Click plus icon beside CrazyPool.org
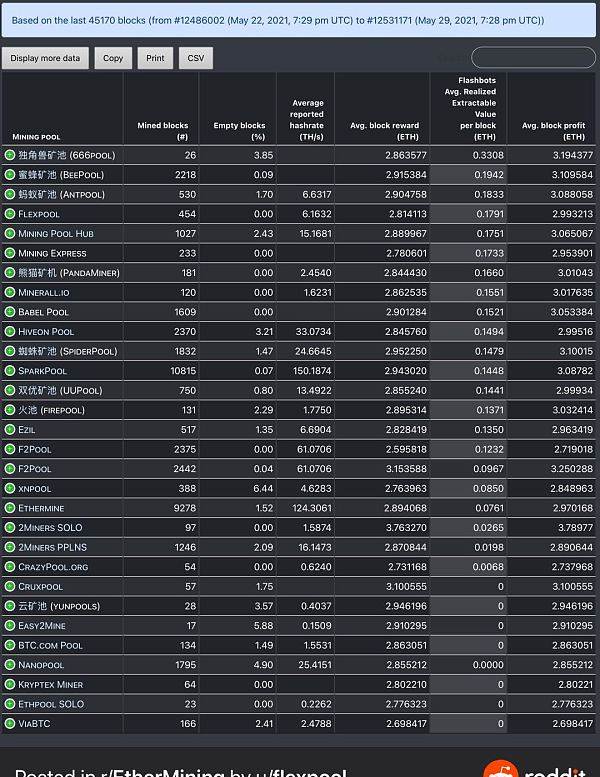 10,567
